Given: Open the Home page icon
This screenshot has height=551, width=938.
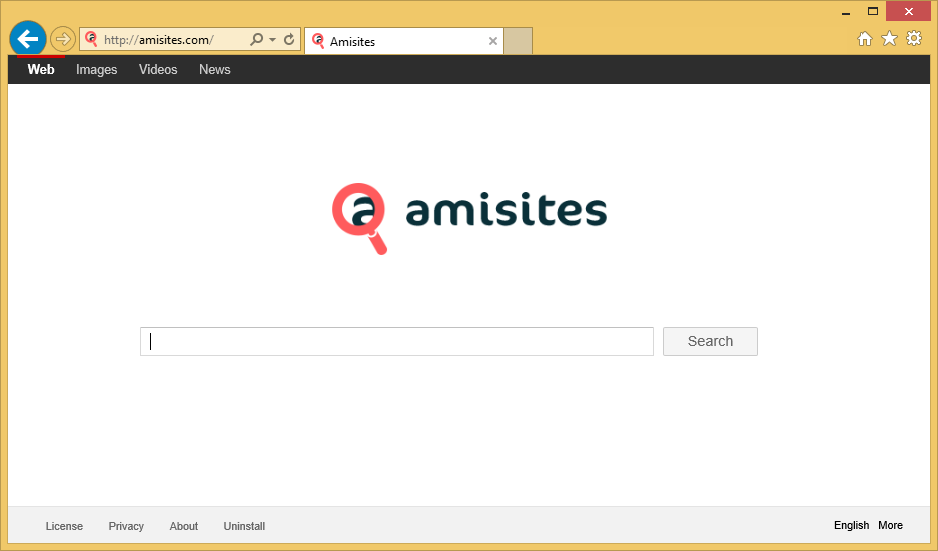Looking at the screenshot, I should point(865,39).
